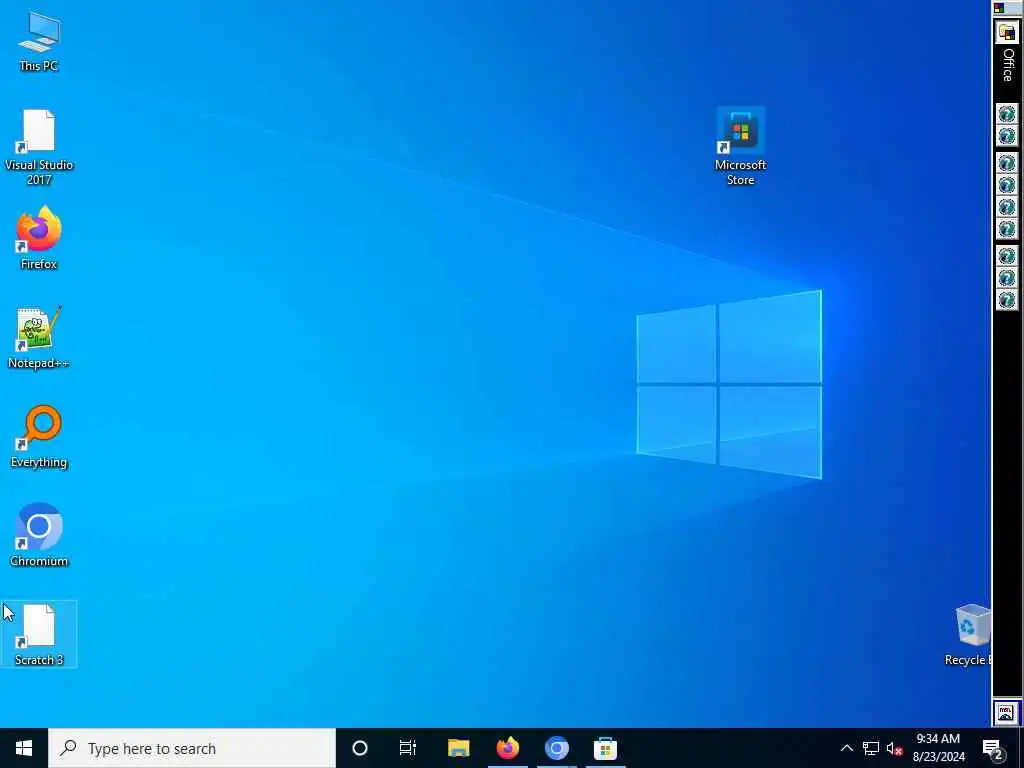Click the Show desktop sliver beside notifications
This screenshot has height=768, width=1024.
click(x=1021, y=748)
